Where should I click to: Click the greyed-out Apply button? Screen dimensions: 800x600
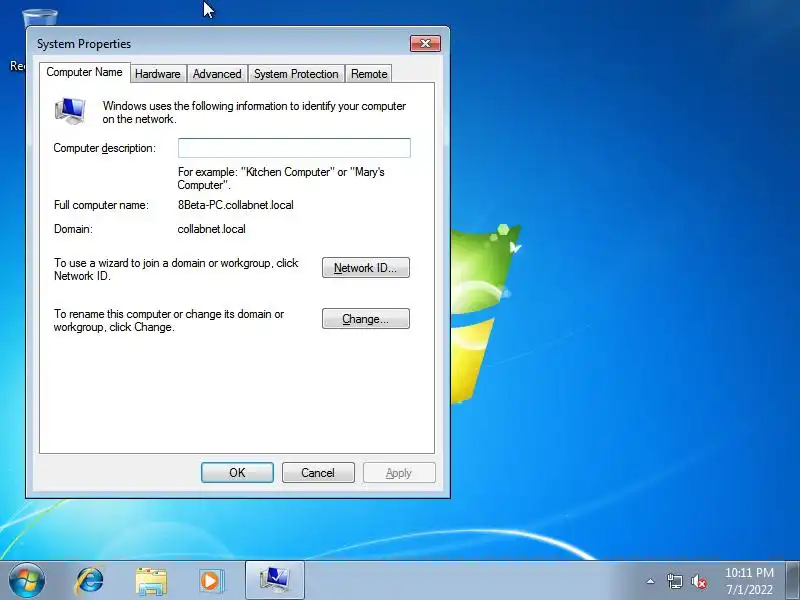pyautogui.click(x=399, y=473)
